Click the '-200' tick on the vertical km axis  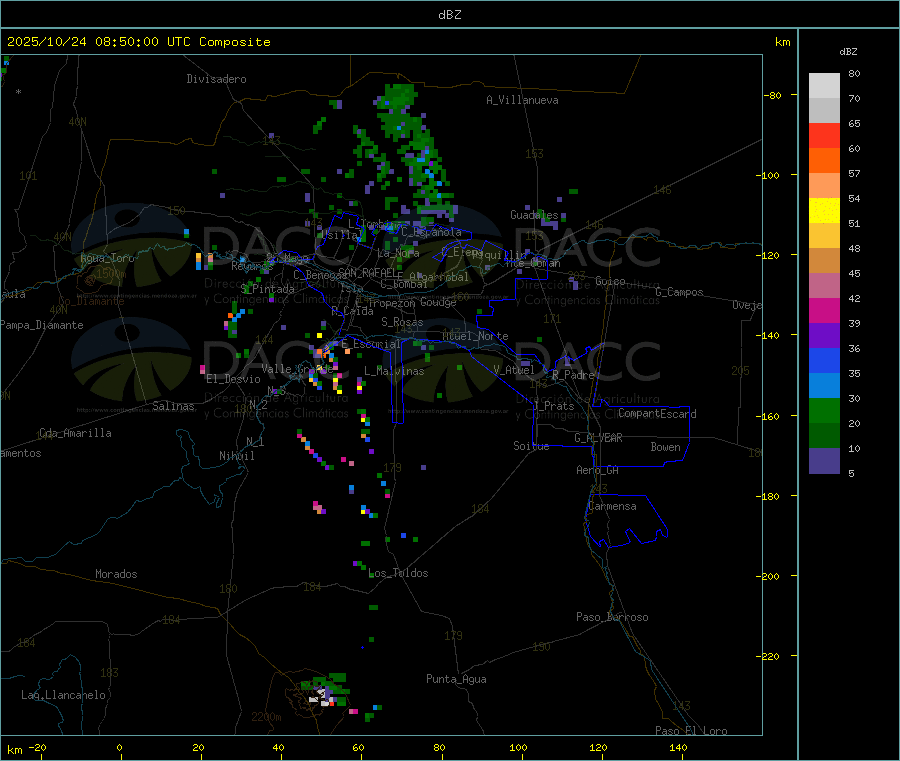point(768,576)
